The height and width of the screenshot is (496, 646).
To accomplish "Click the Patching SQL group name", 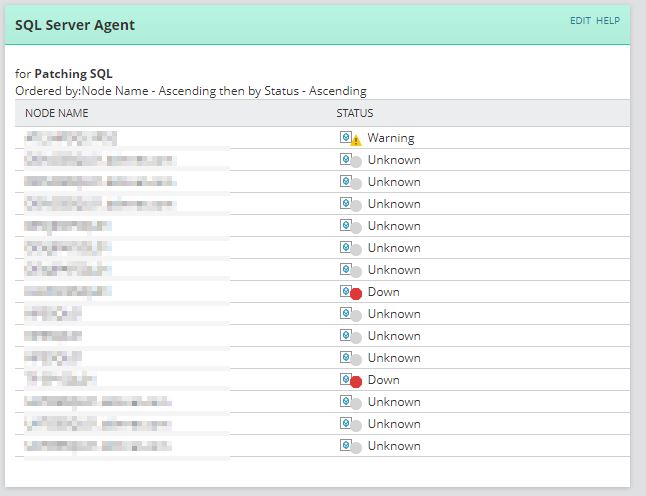I will pyautogui.click(x=73, y=74).
